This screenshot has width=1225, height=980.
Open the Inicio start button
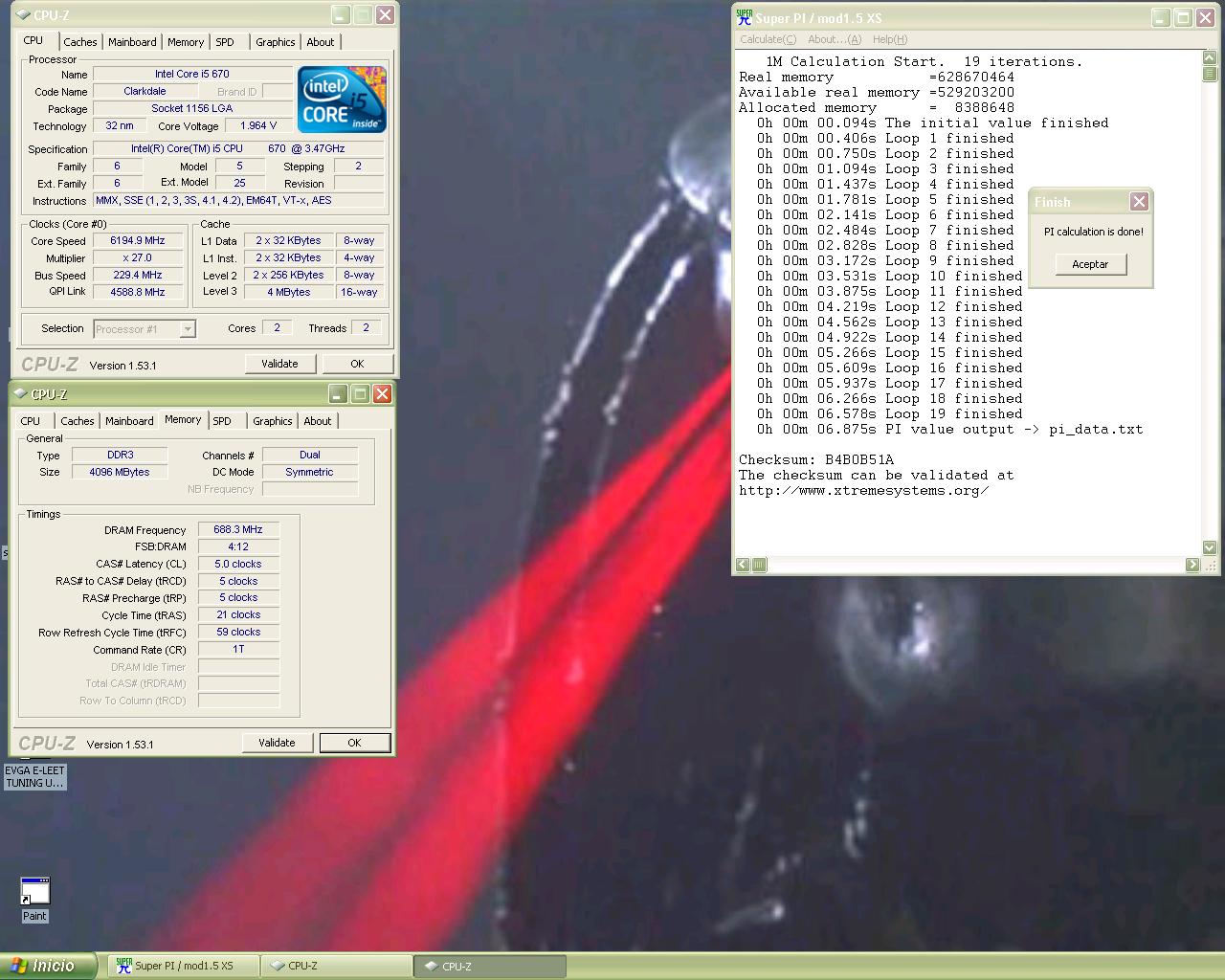click(x=48, y=966)
